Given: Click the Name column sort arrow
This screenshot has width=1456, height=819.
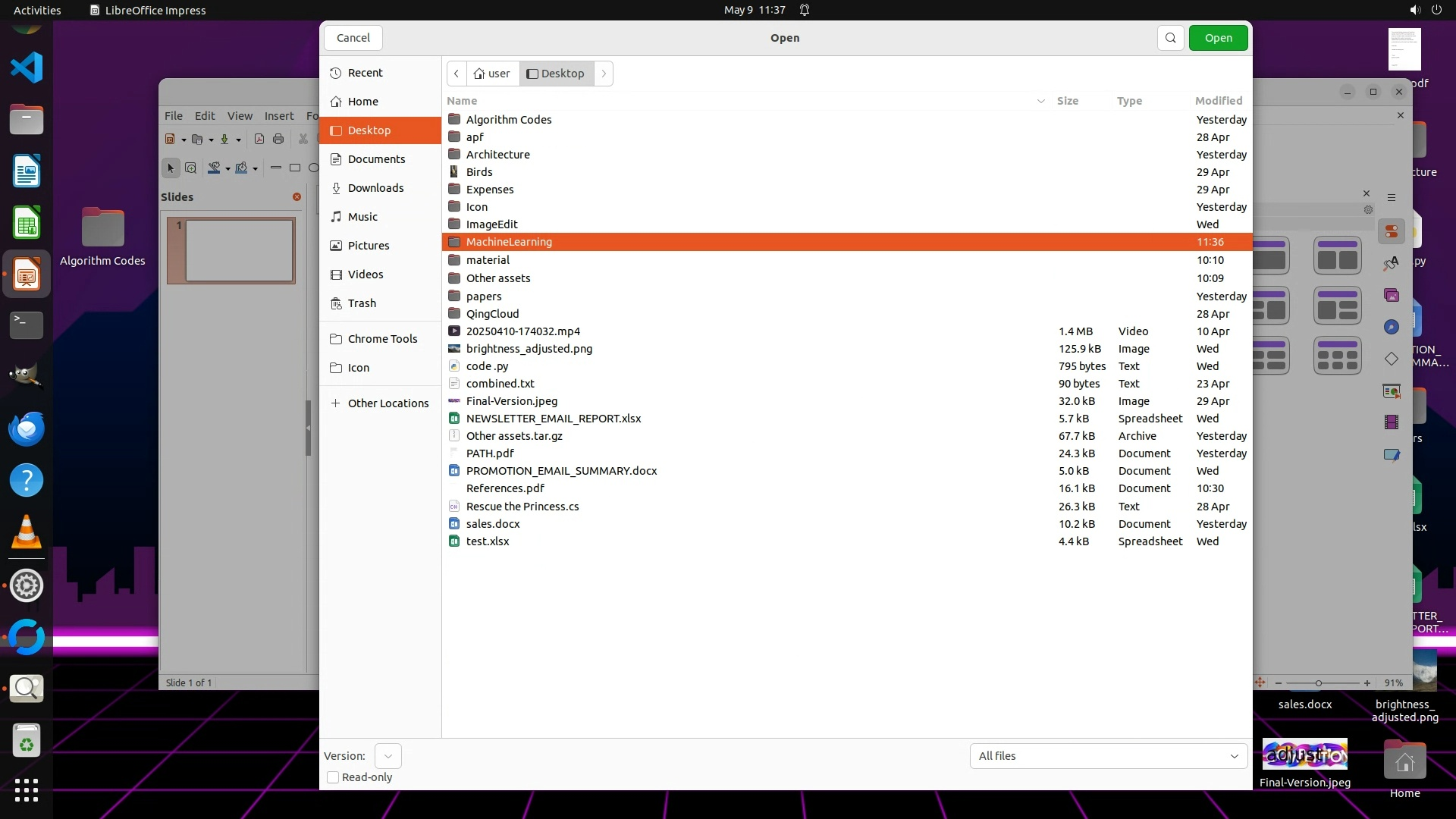Looking at the screenshot, I should 1040,101.
